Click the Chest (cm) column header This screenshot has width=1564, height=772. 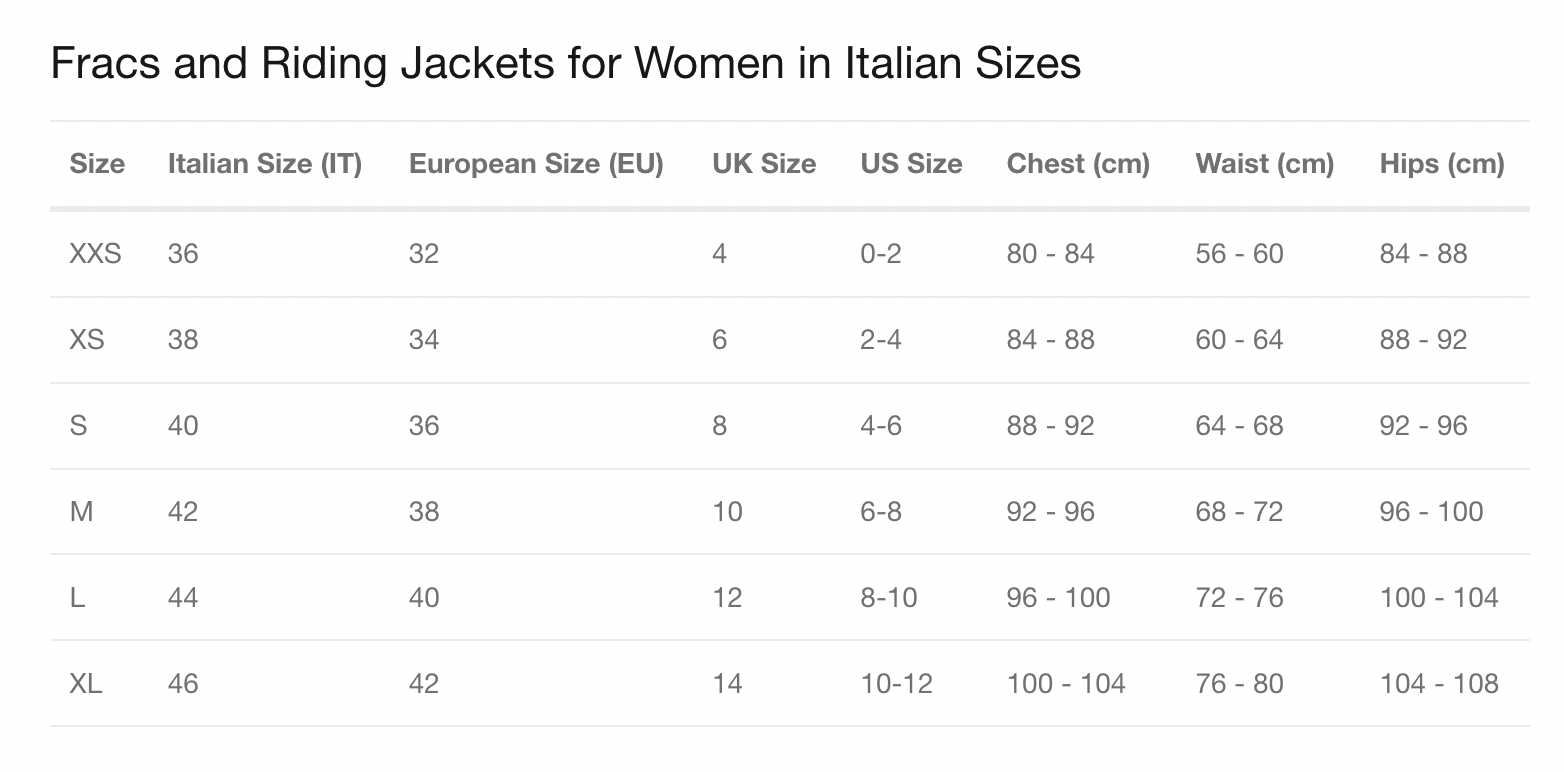click(x=1078, y=164)
